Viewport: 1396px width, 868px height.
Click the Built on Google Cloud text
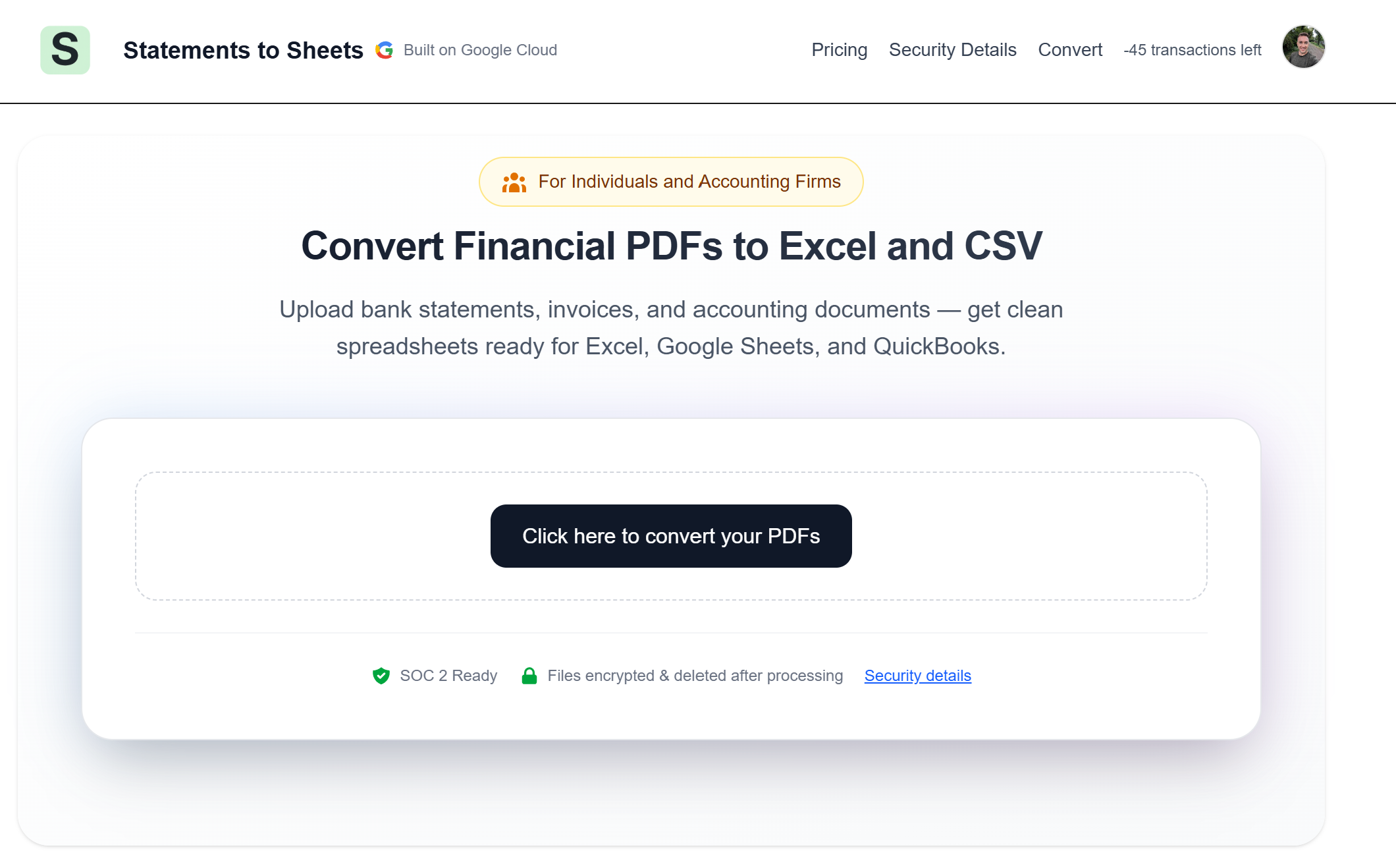pos(480,50)
